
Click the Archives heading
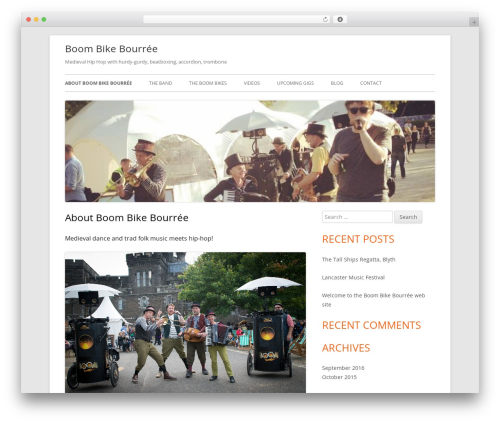[346, 348]
